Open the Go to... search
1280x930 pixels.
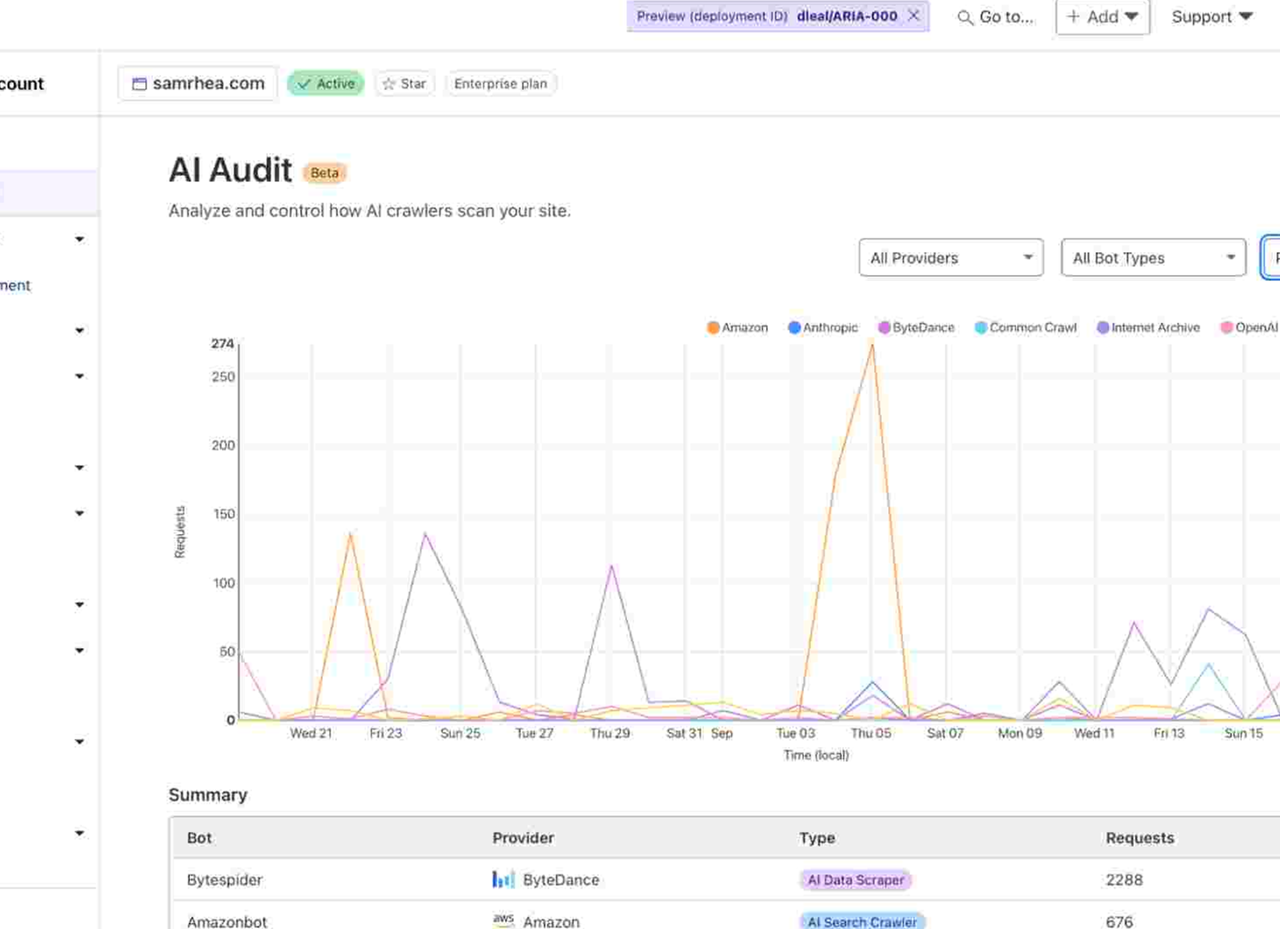pos(995,17)
